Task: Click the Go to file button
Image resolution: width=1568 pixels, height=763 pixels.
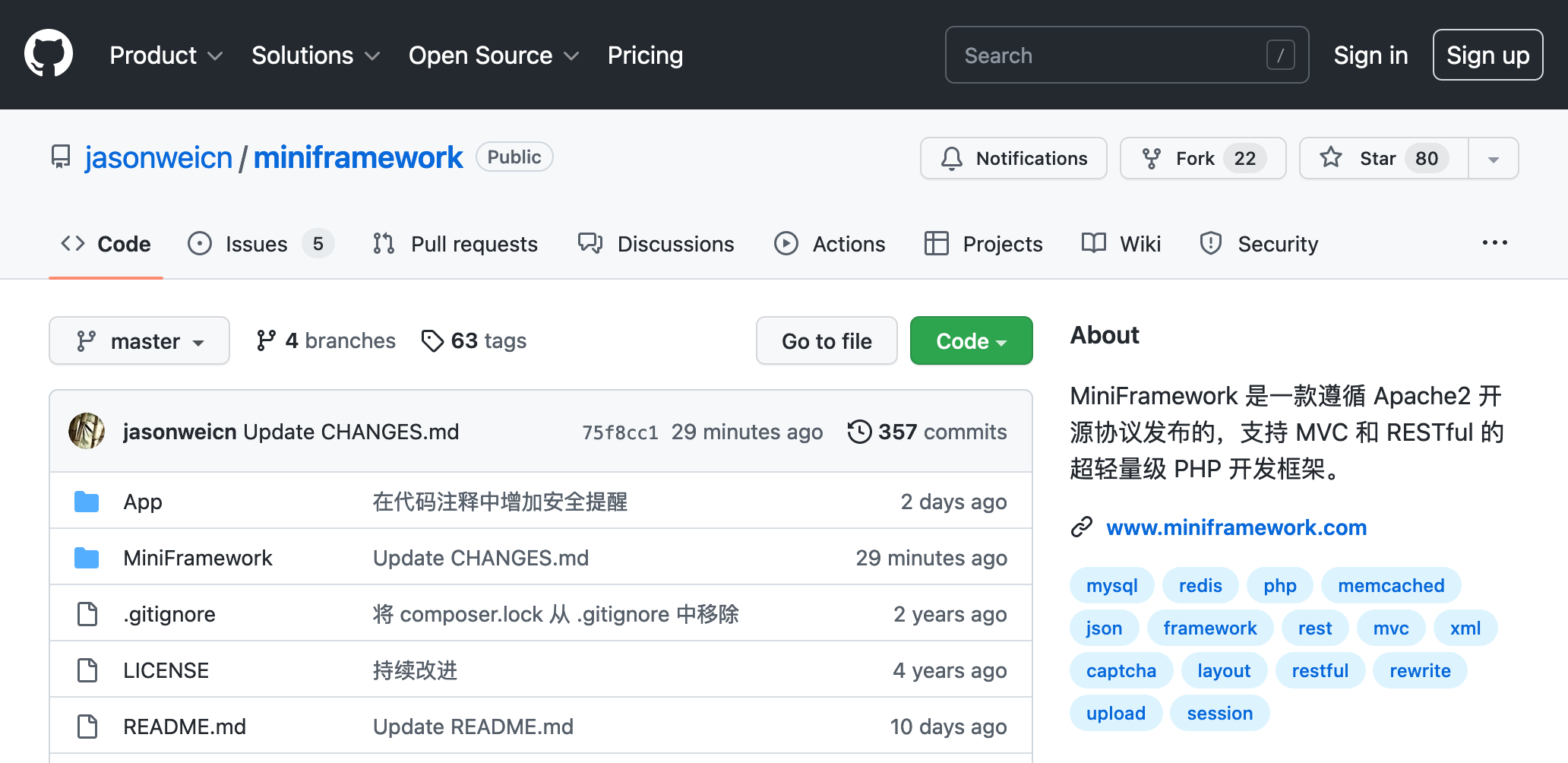Action: point(827,340)
